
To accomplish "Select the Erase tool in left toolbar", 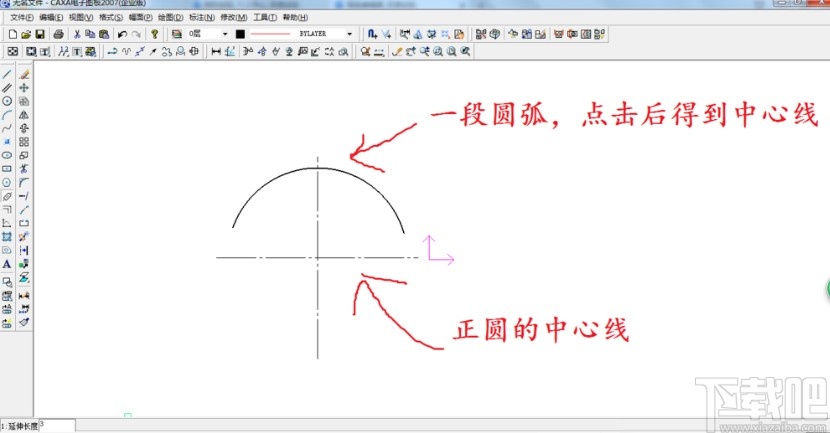I will click(x=24, y=74).
